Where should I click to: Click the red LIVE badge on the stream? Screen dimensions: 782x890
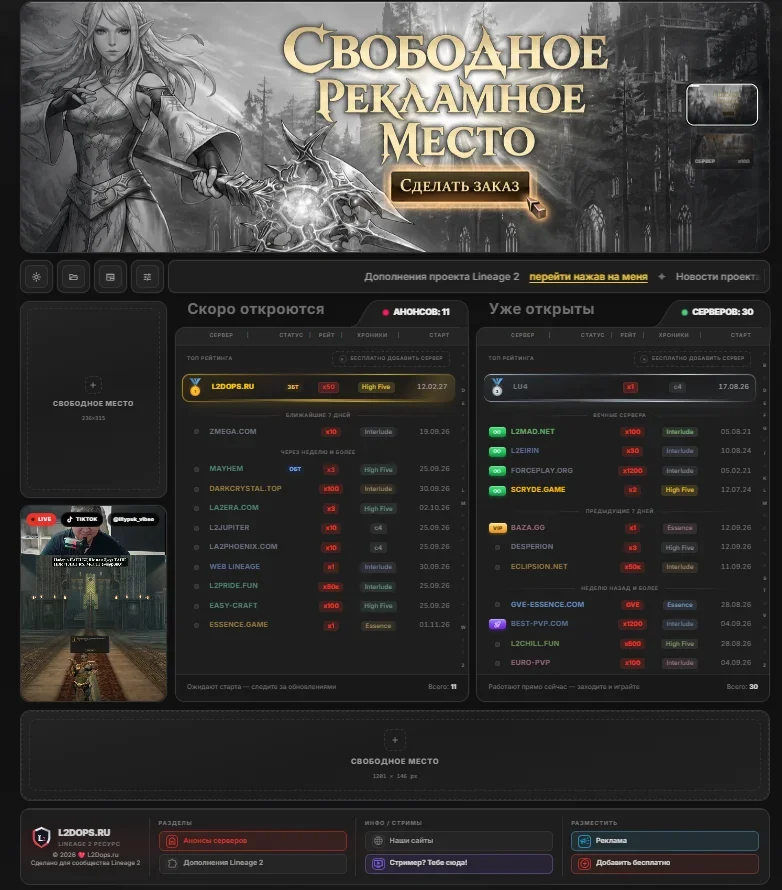(41, 519)
